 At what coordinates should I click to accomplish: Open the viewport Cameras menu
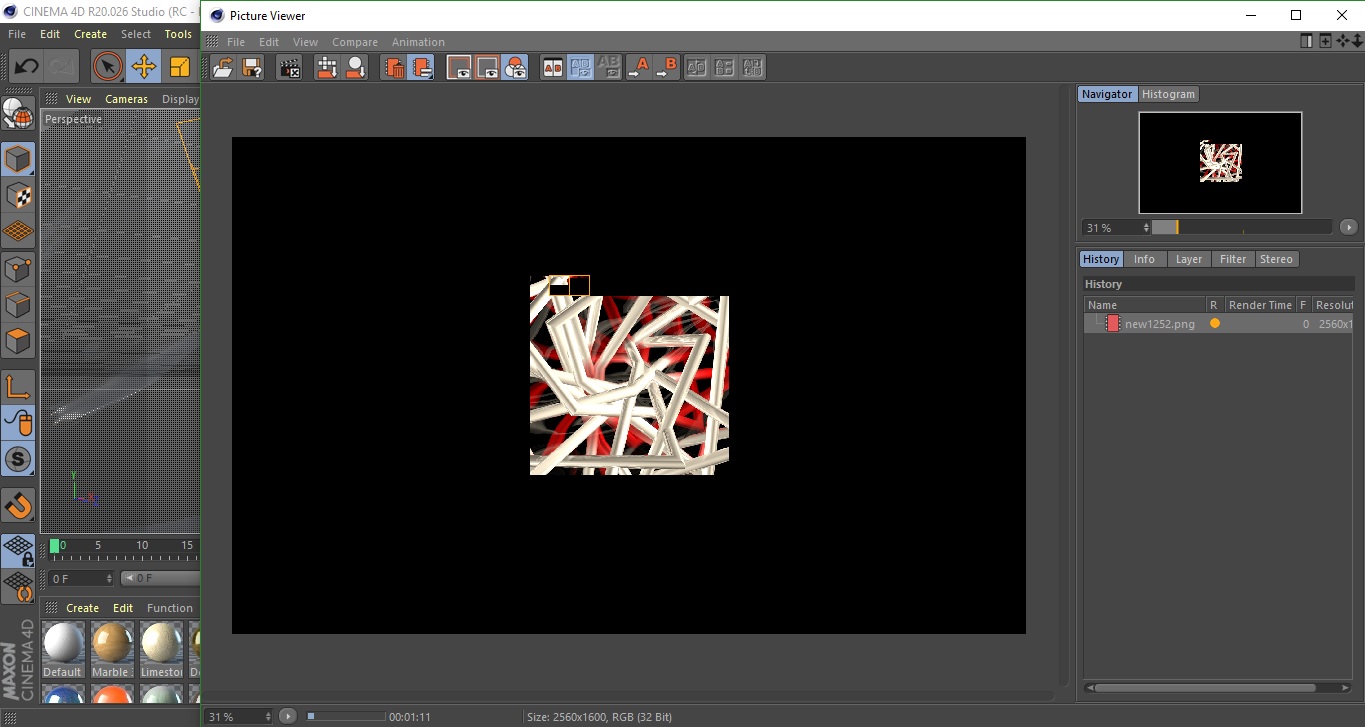click(126, 99)
